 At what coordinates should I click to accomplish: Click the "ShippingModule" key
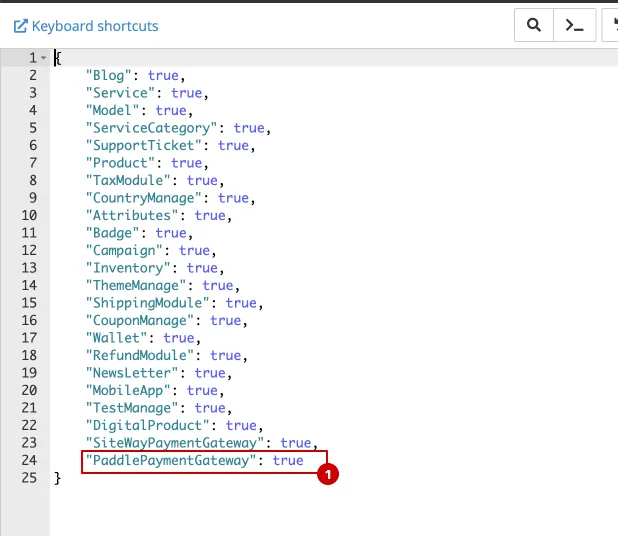tap(148, 303)
